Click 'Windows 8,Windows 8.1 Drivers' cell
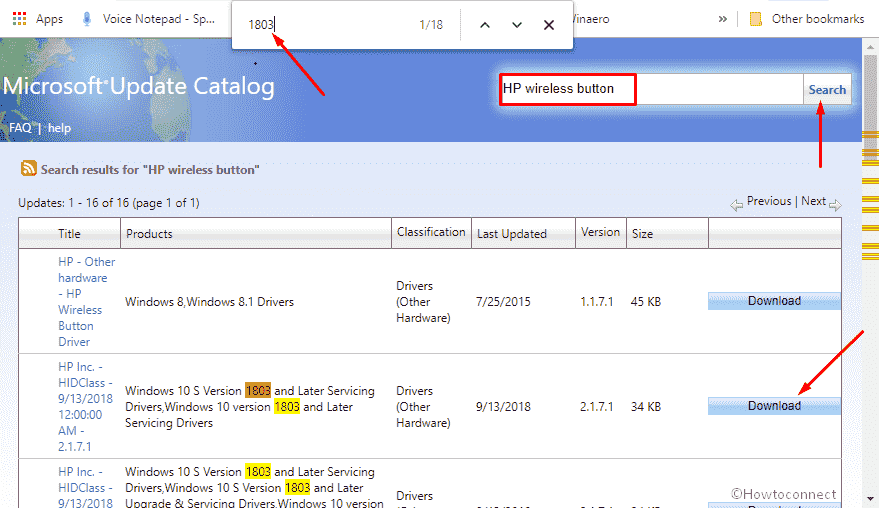The height and width of the screenshot is (508, 879). coord(209,302)
